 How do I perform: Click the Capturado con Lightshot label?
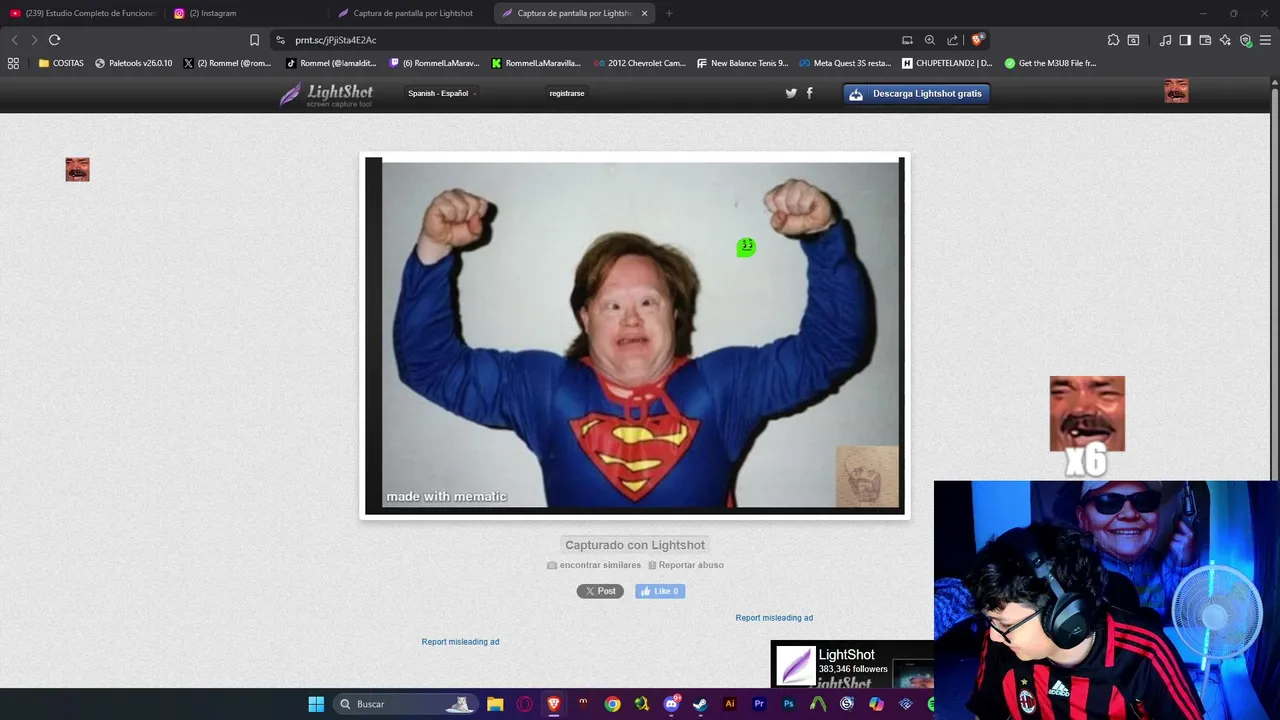point(635,545)
